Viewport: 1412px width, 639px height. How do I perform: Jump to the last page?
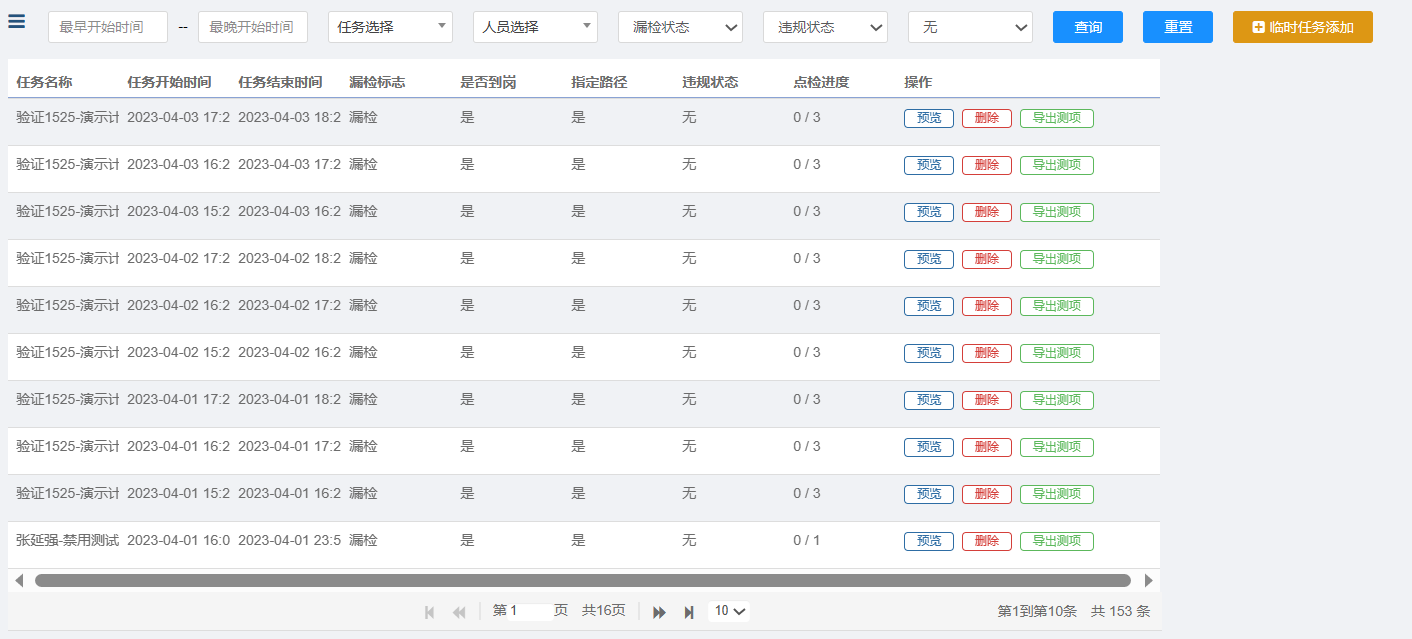tap(689, 612)
